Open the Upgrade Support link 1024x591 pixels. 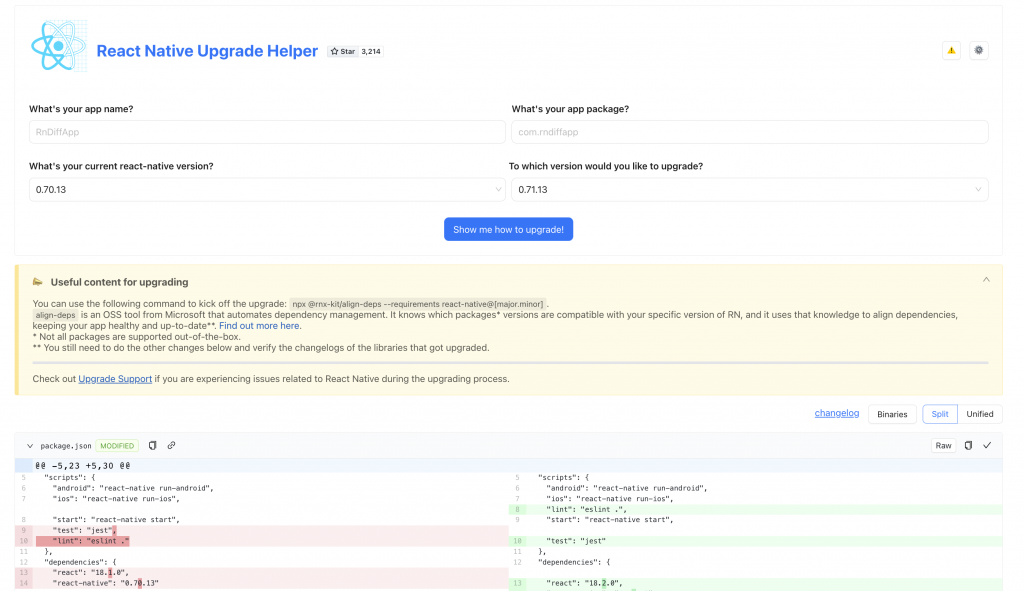[115, 379]
